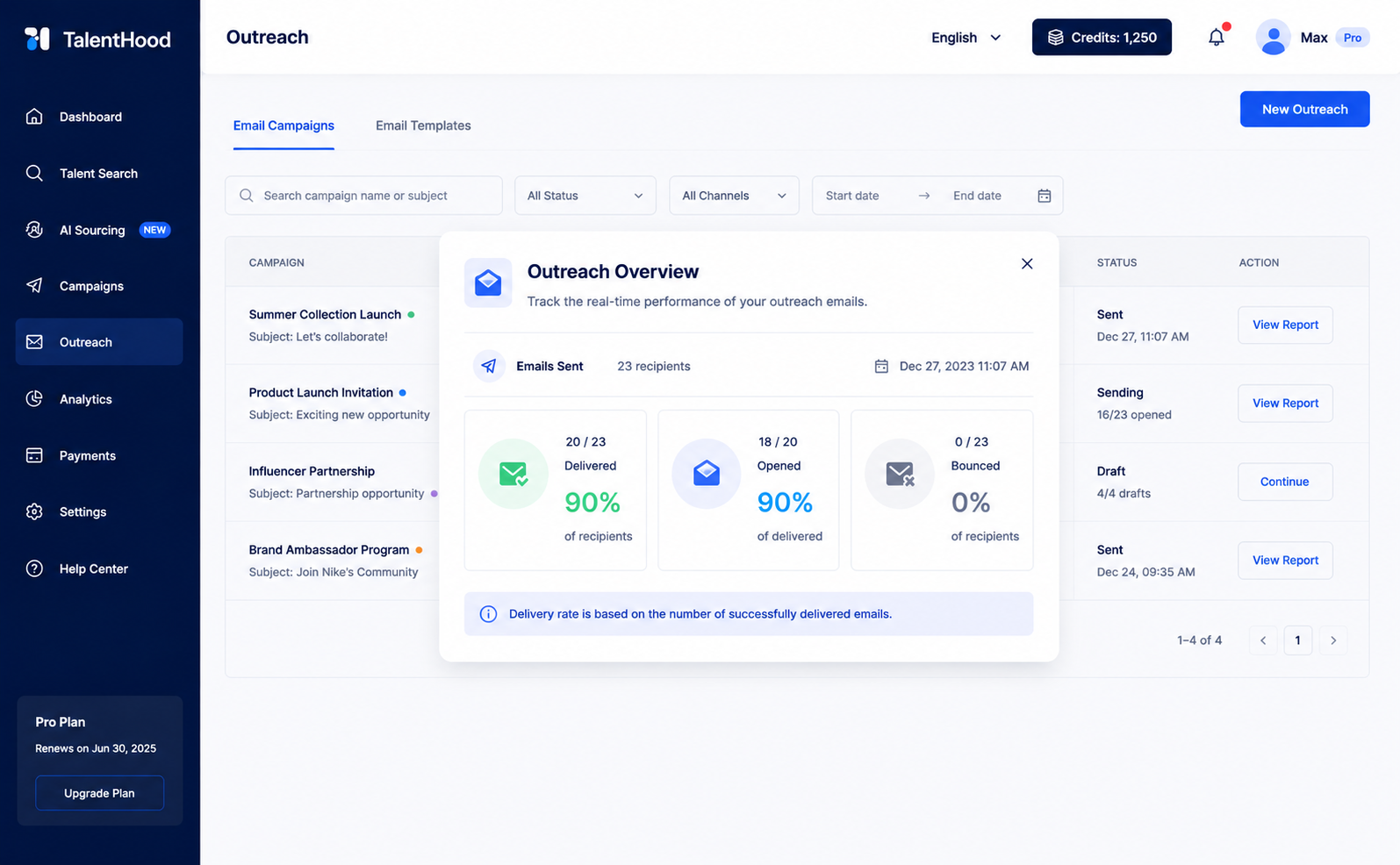Image resolution: width=1400 pixels, height=865 pixels.
Task: Open Talent Search in the sidebar
Action: tap(99, 173)
